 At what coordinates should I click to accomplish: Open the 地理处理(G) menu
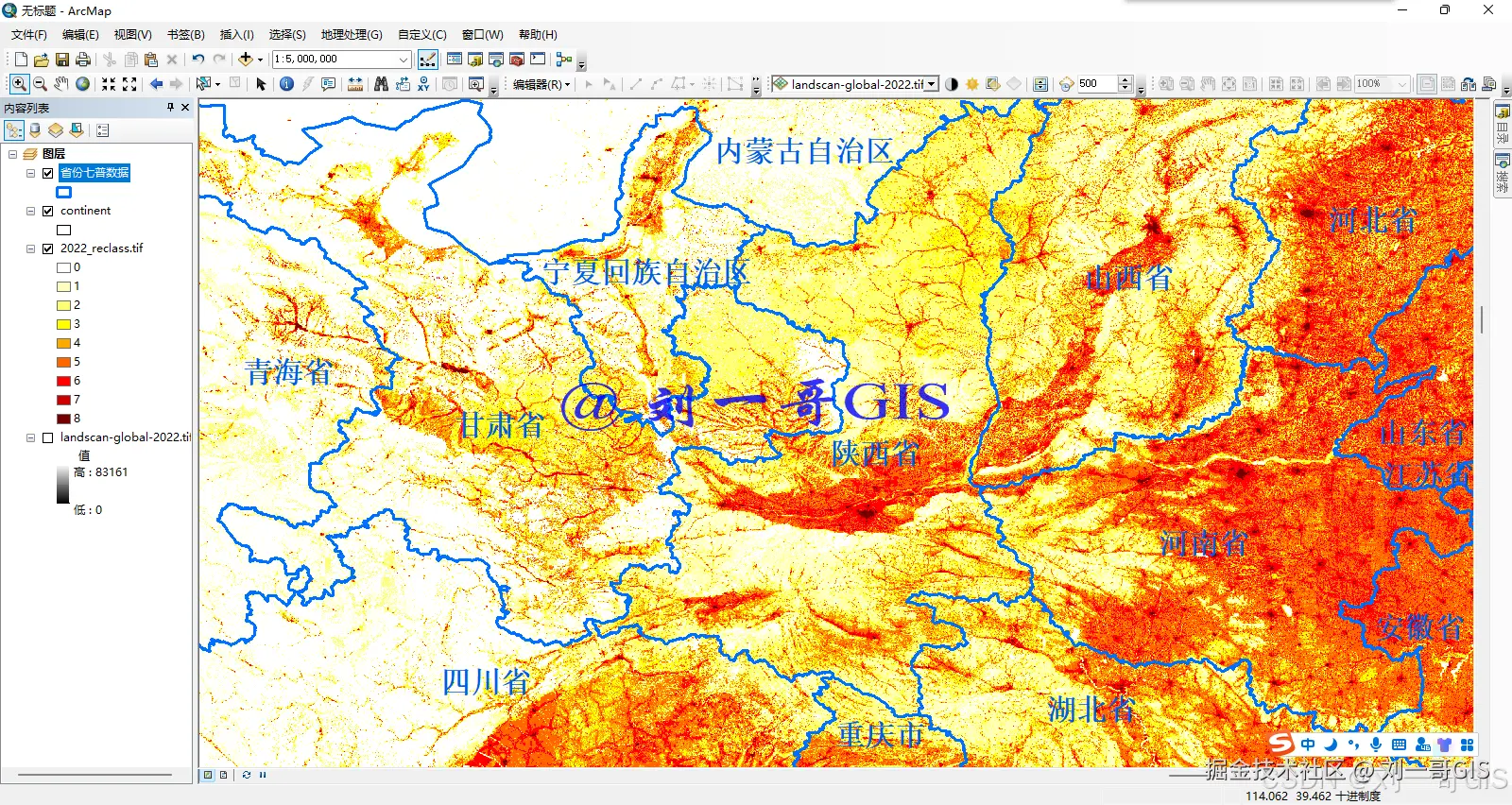coord(352,34)
